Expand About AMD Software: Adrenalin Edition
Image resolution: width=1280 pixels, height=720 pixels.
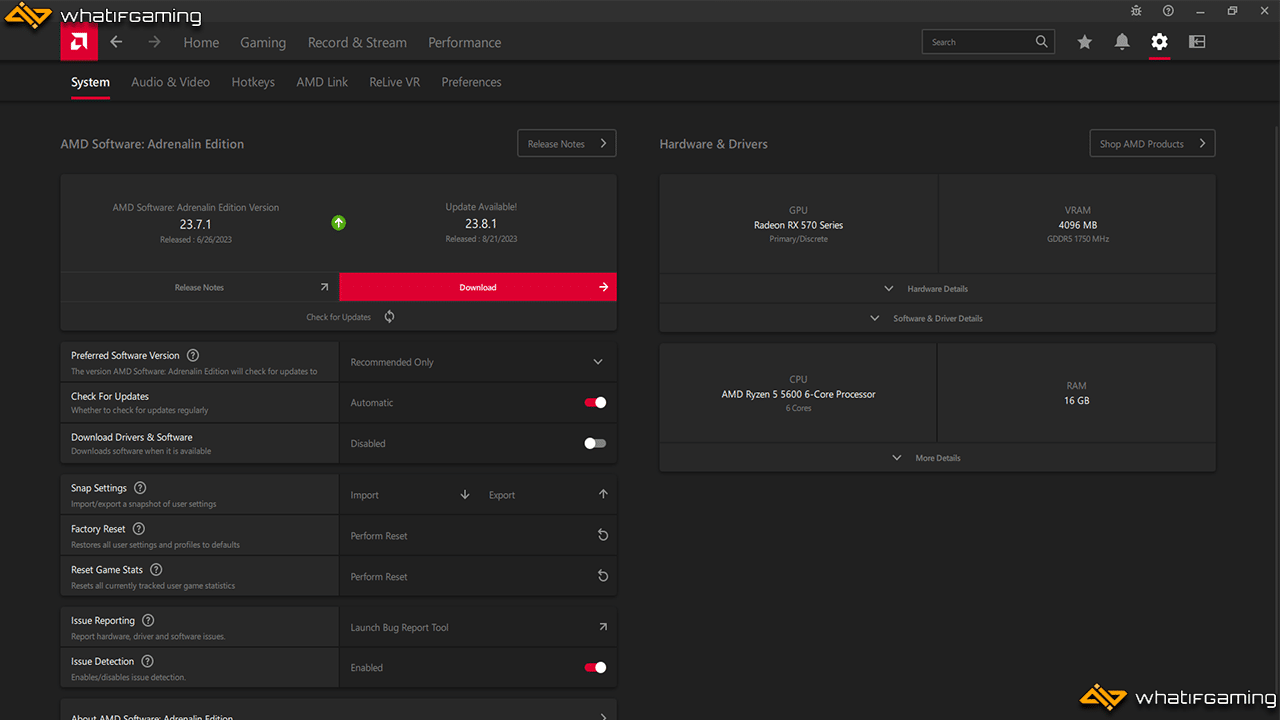click(x=338, y=712)
